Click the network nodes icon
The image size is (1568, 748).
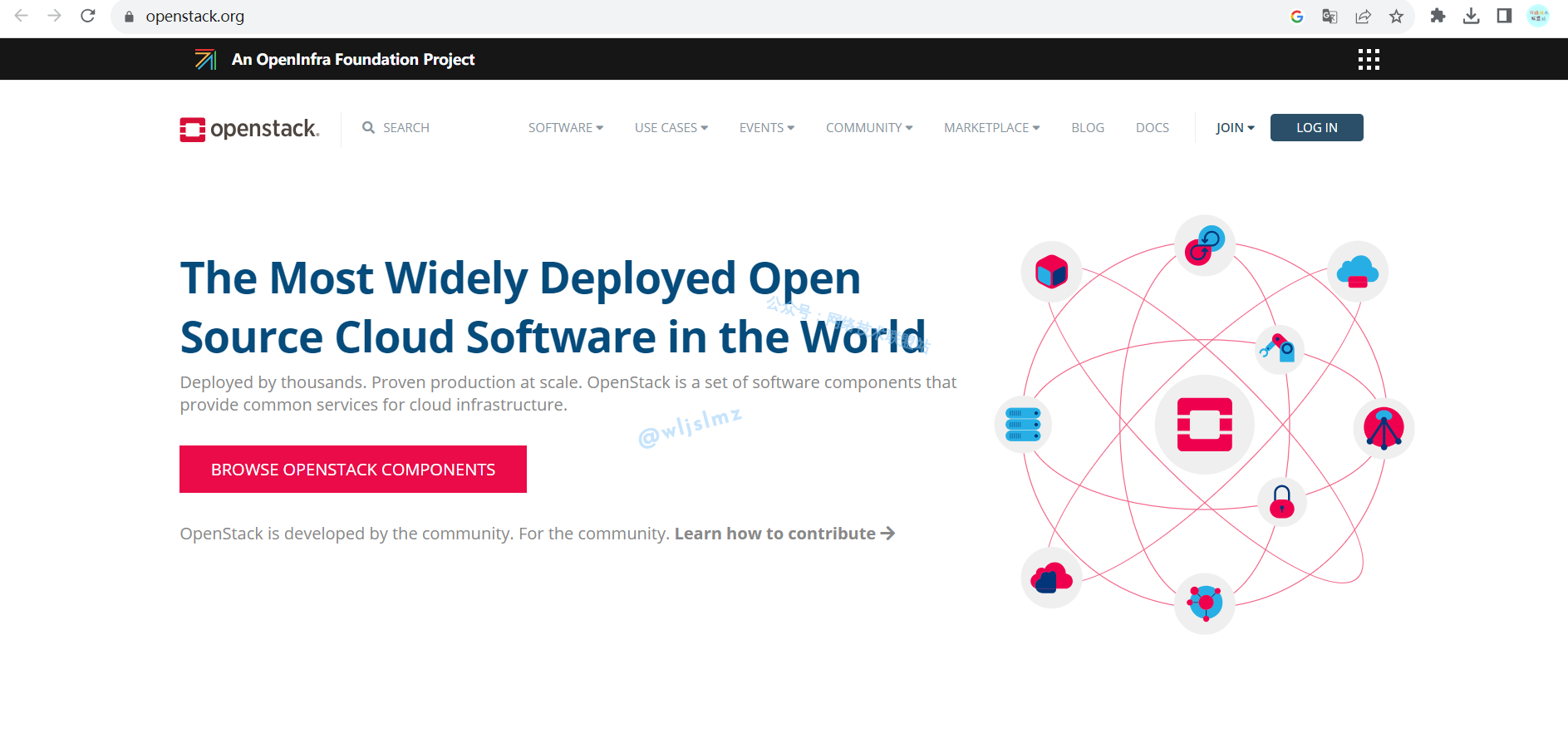point(1205,603)
